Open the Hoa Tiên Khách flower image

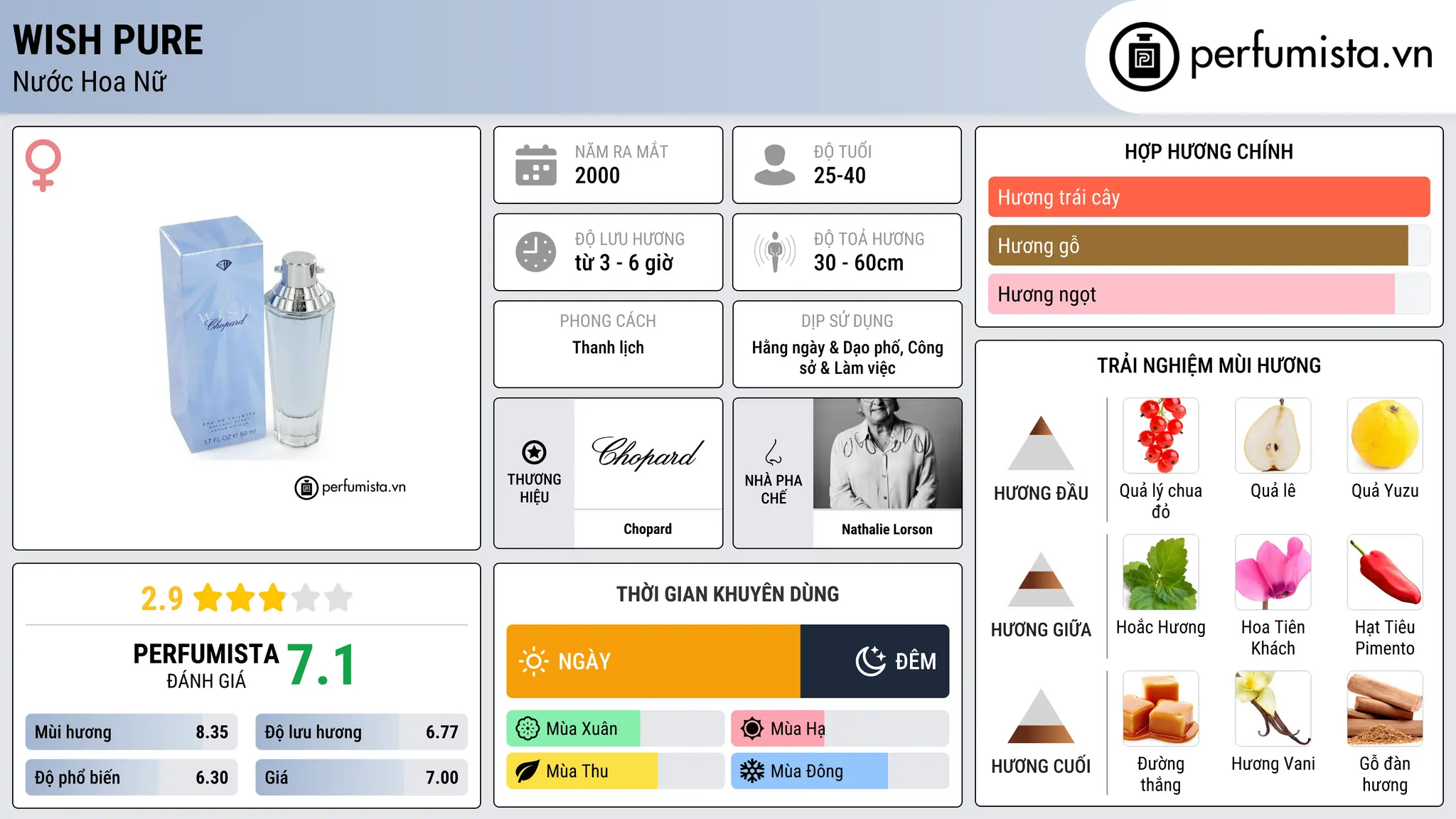coord(1273,572)
